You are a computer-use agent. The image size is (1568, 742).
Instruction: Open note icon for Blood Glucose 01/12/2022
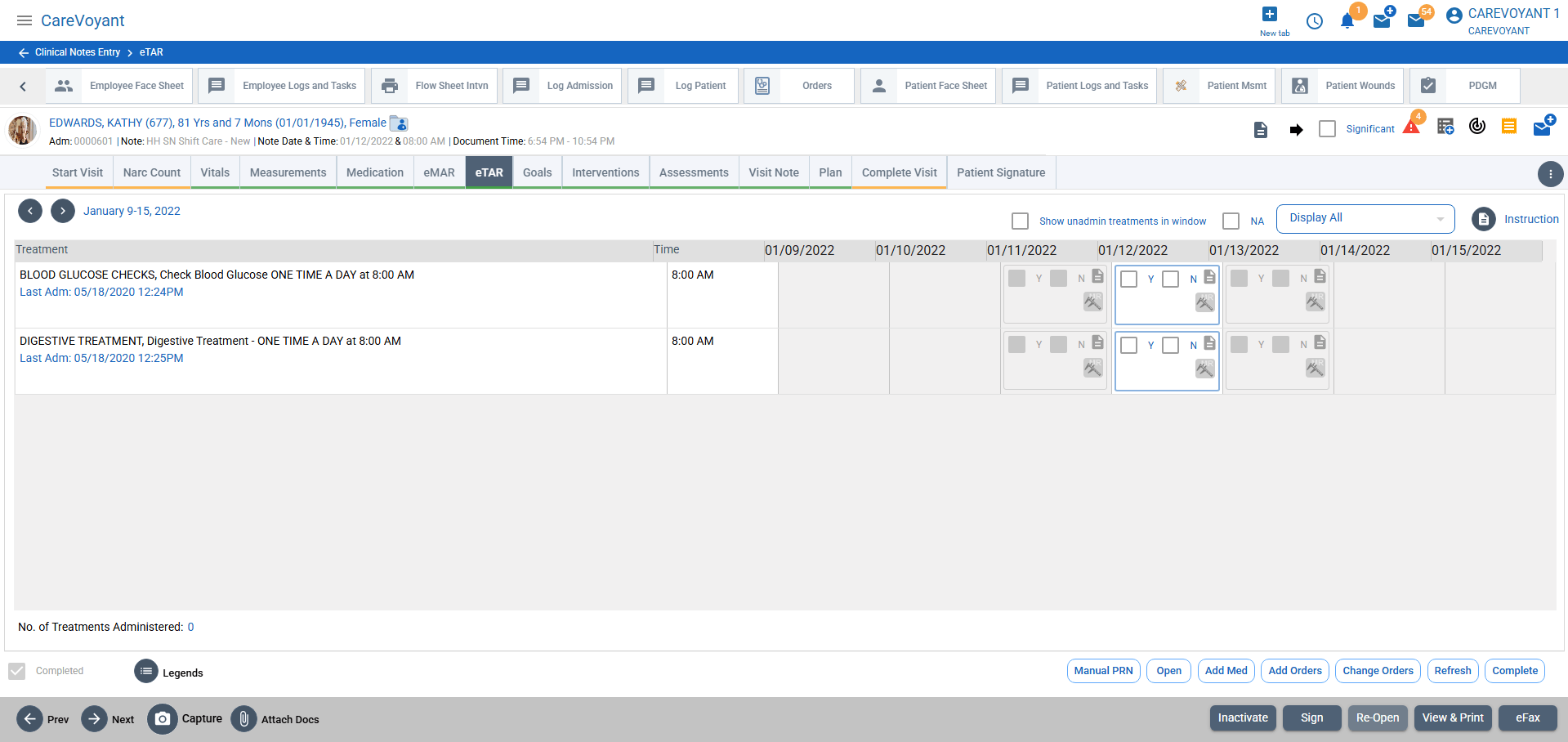[1209, 277]
